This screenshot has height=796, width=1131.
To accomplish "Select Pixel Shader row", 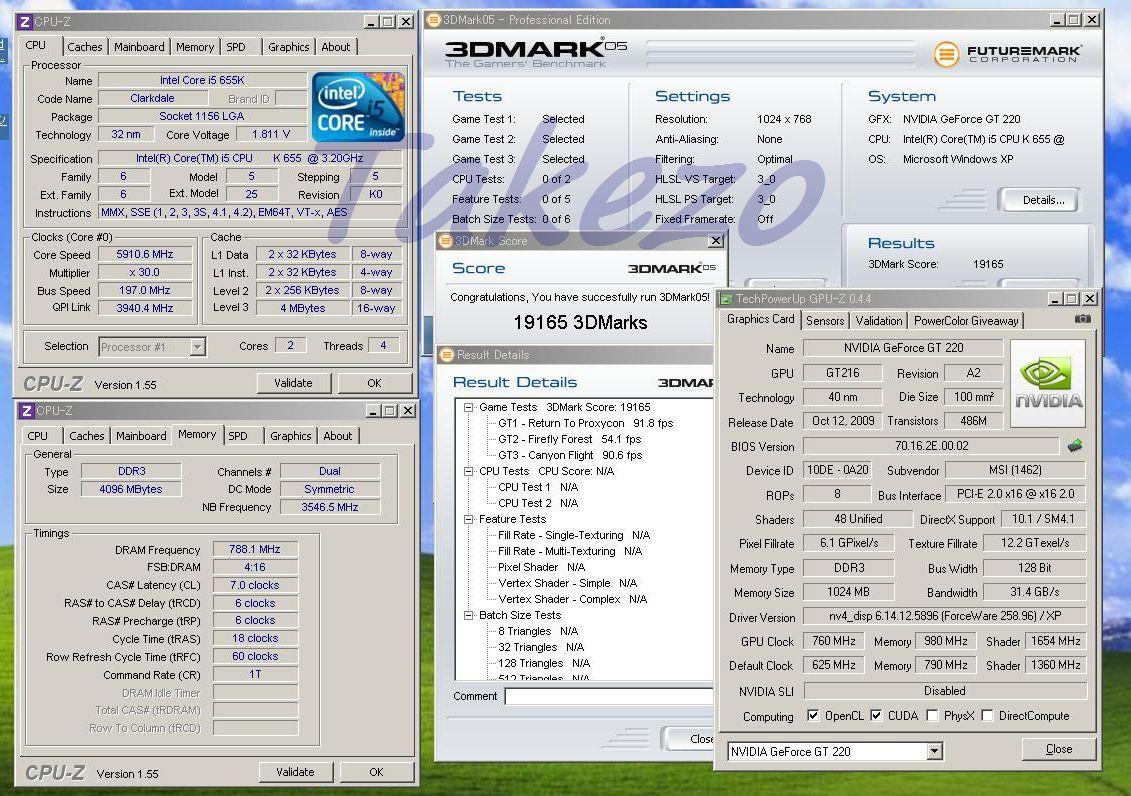I will 541,567.
